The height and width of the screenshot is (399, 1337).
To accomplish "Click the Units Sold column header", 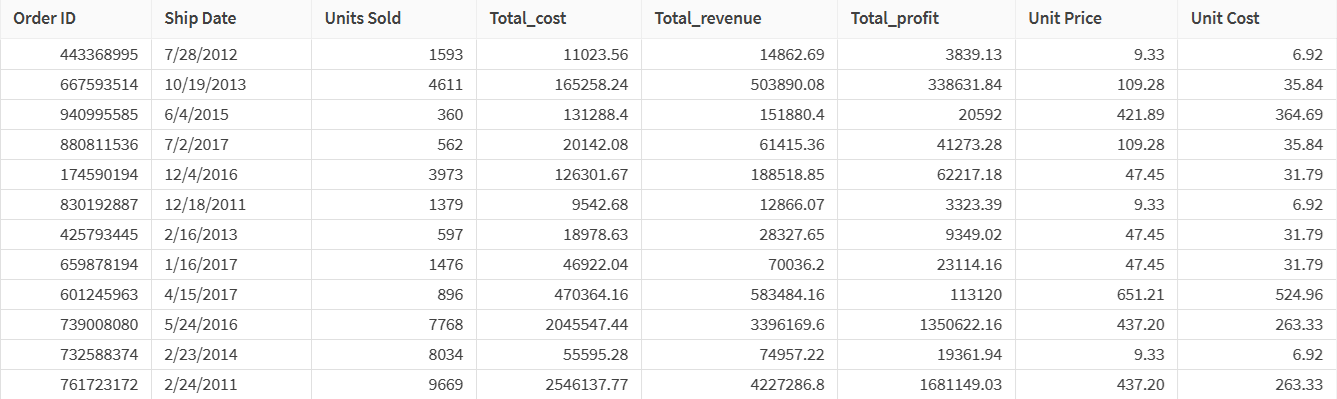I will (394, 19).
